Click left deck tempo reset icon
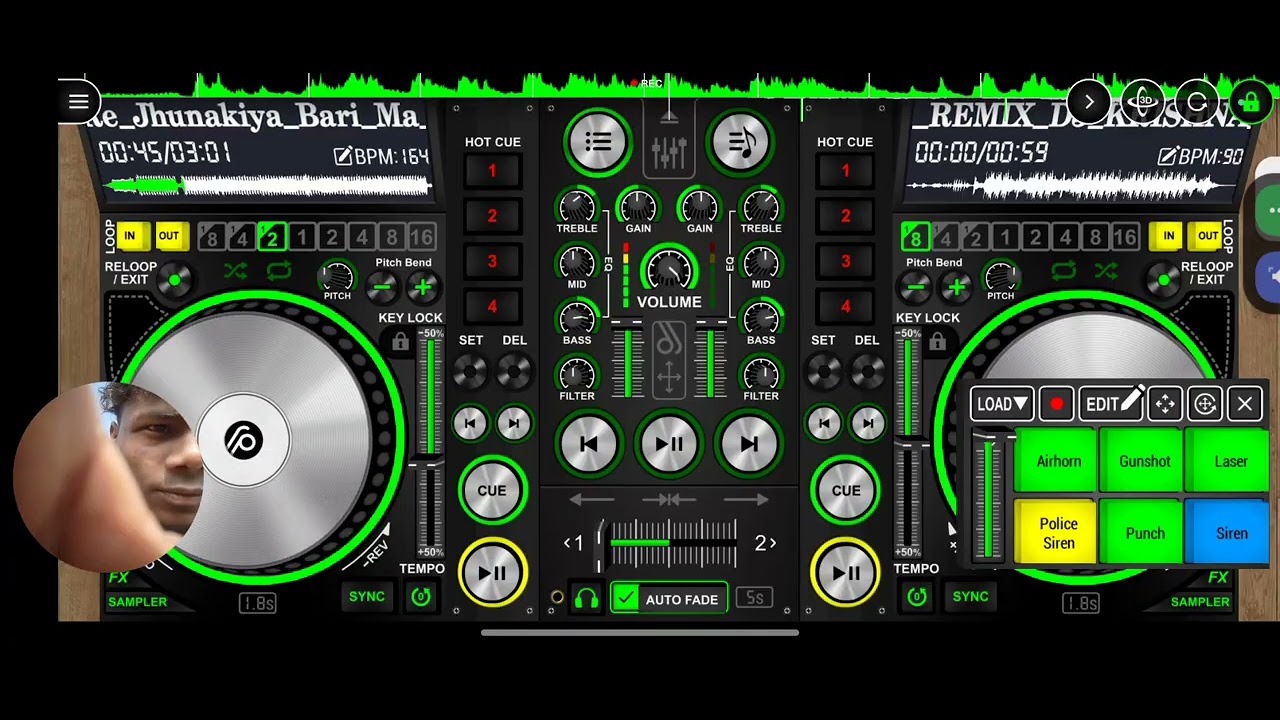Image resolution: width=1280 pixels, height=720 pixels. [x=421, y=597]
